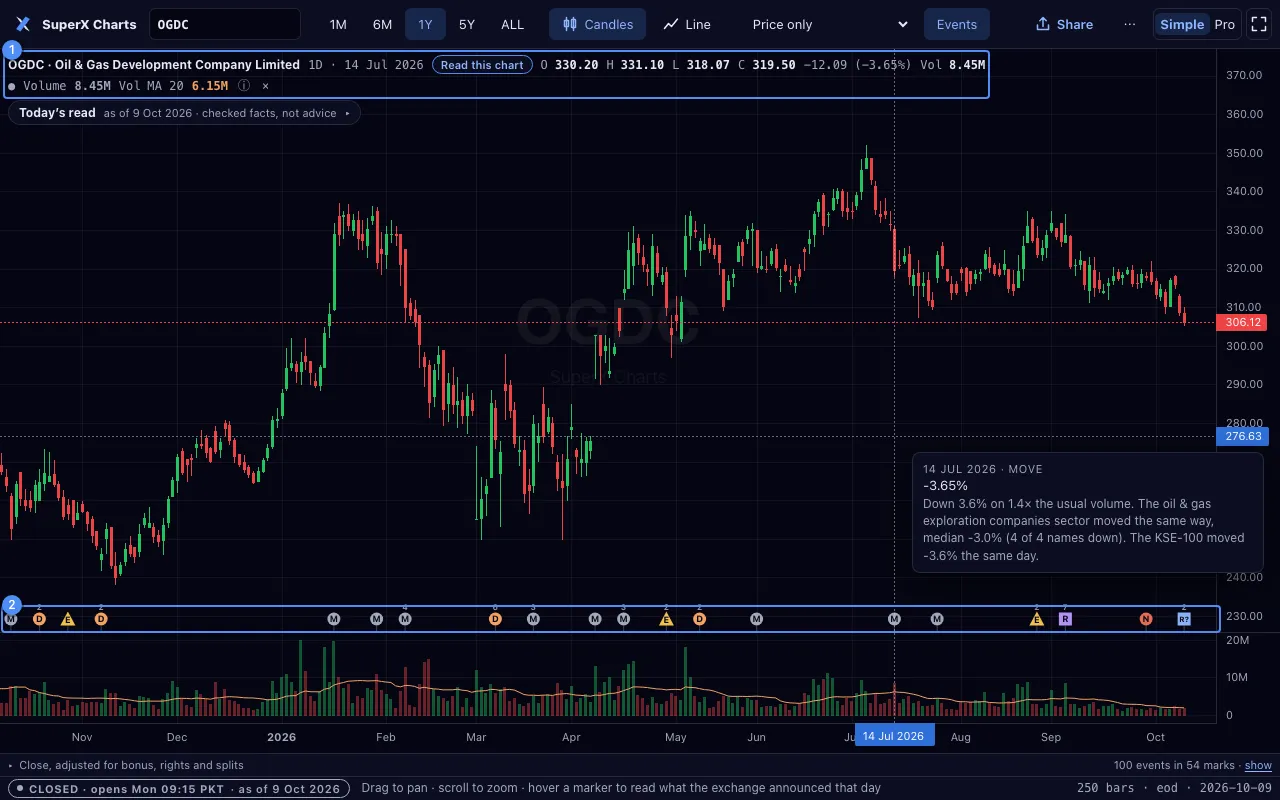The image size is (1280, 800).
Task: Toggle the Events overlay button
Action: (x=957, y=24)
